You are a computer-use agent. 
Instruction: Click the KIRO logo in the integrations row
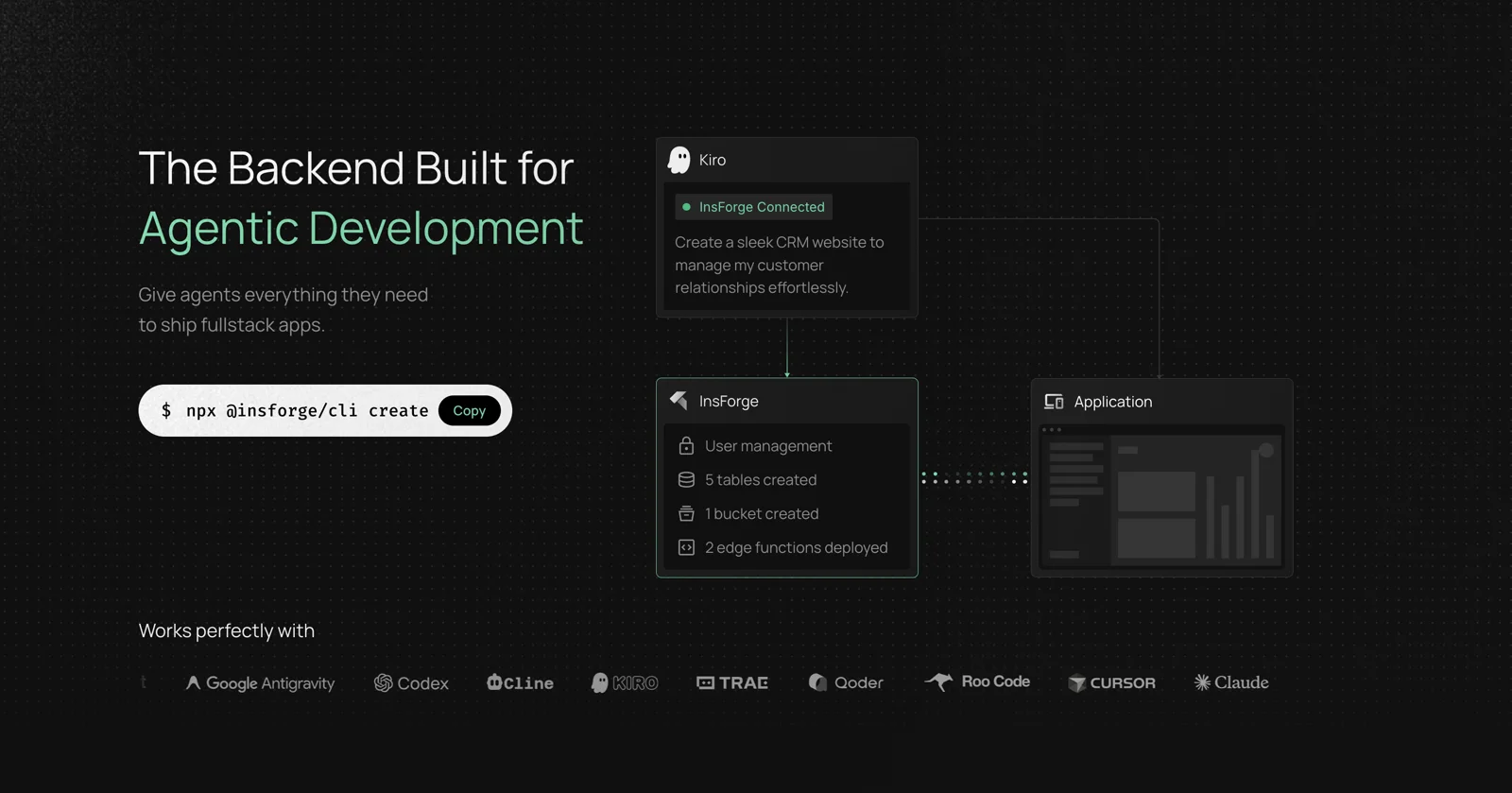point(624,682)
